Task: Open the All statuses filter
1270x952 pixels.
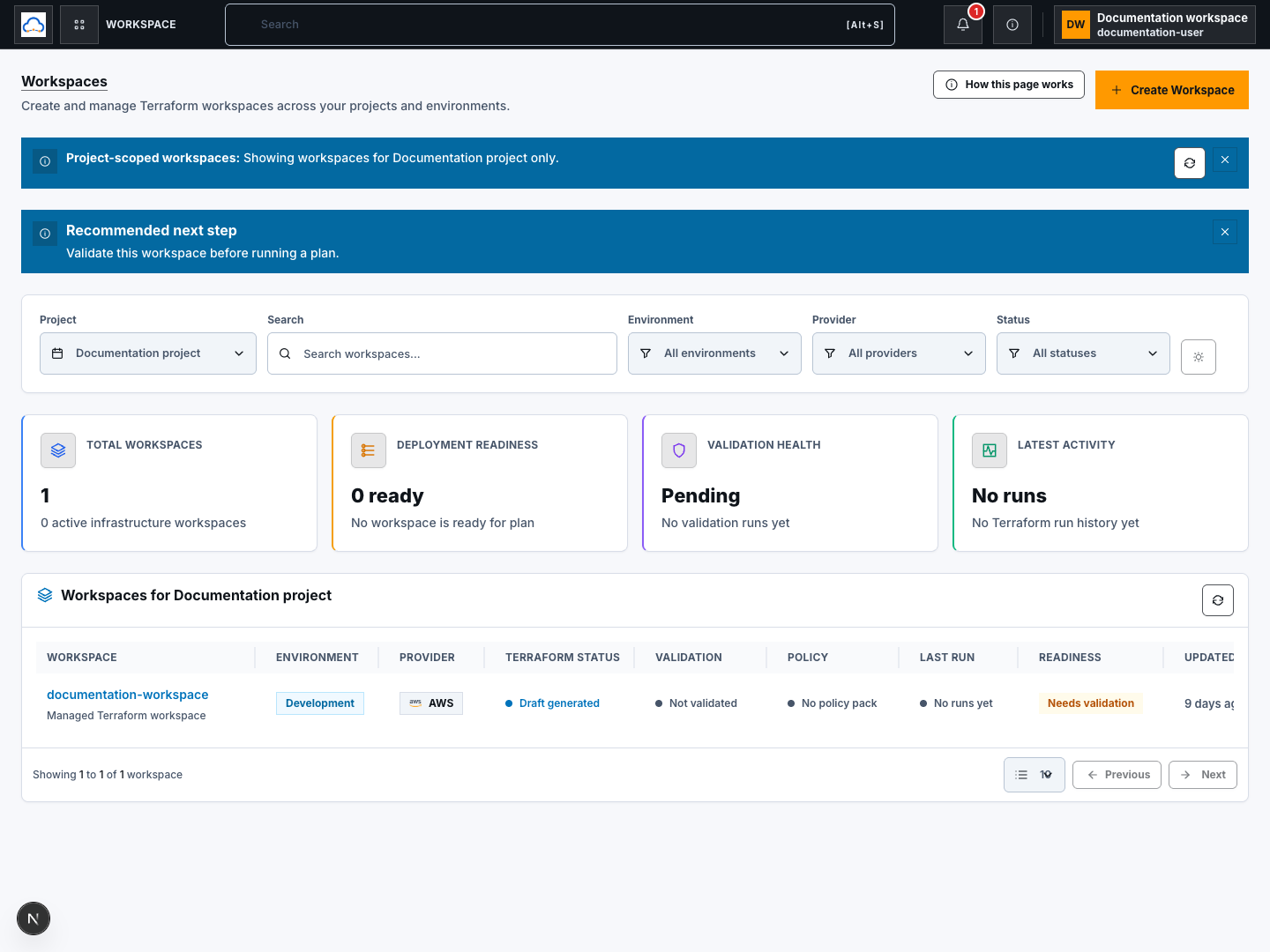Action: [x=1083, y=353]
